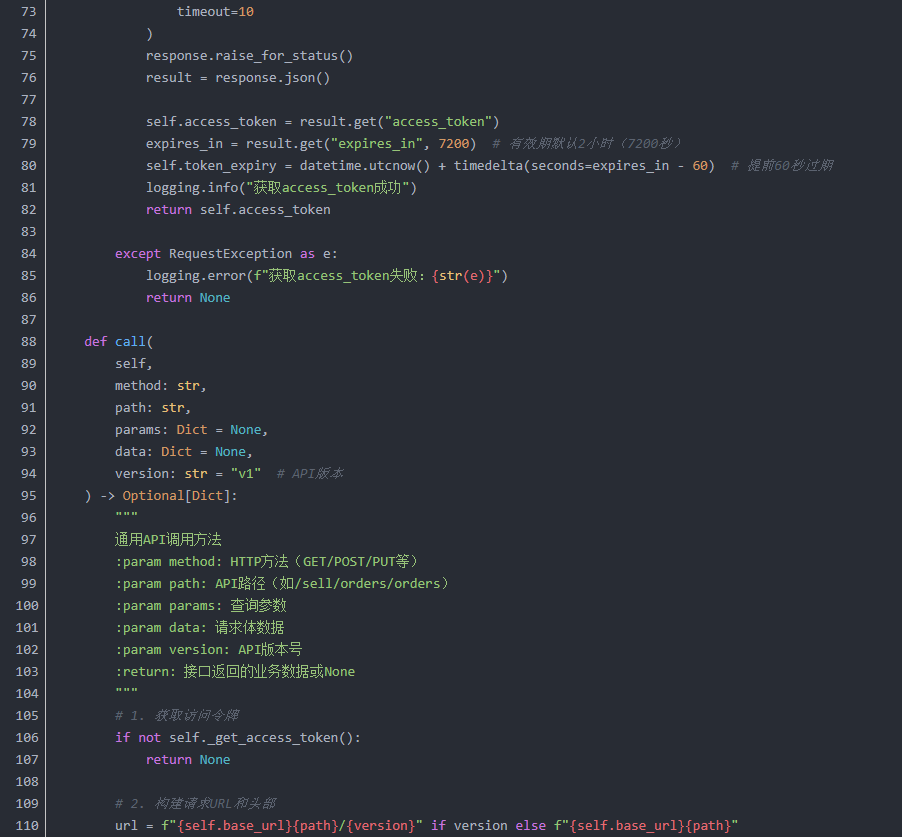Place cursor on 'def call(' method name
Screen dimensions: 902x837
click(x=130, y=341)
